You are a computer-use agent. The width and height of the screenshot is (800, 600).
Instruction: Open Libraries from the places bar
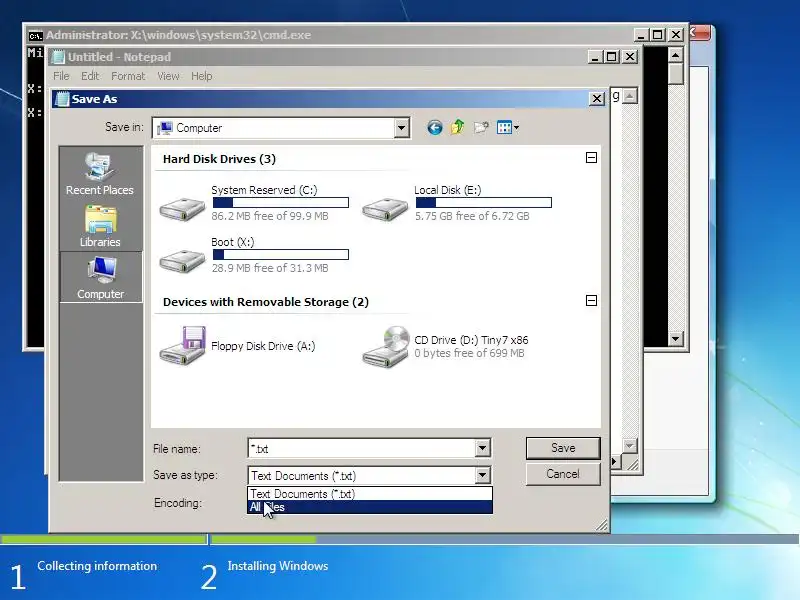click(x=100, y=226)
